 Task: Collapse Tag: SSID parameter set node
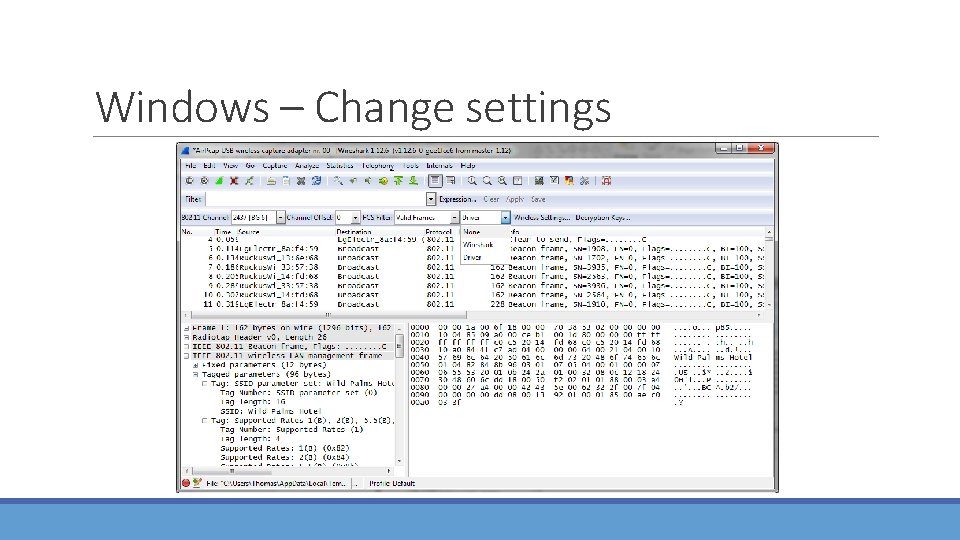point(204,383)
